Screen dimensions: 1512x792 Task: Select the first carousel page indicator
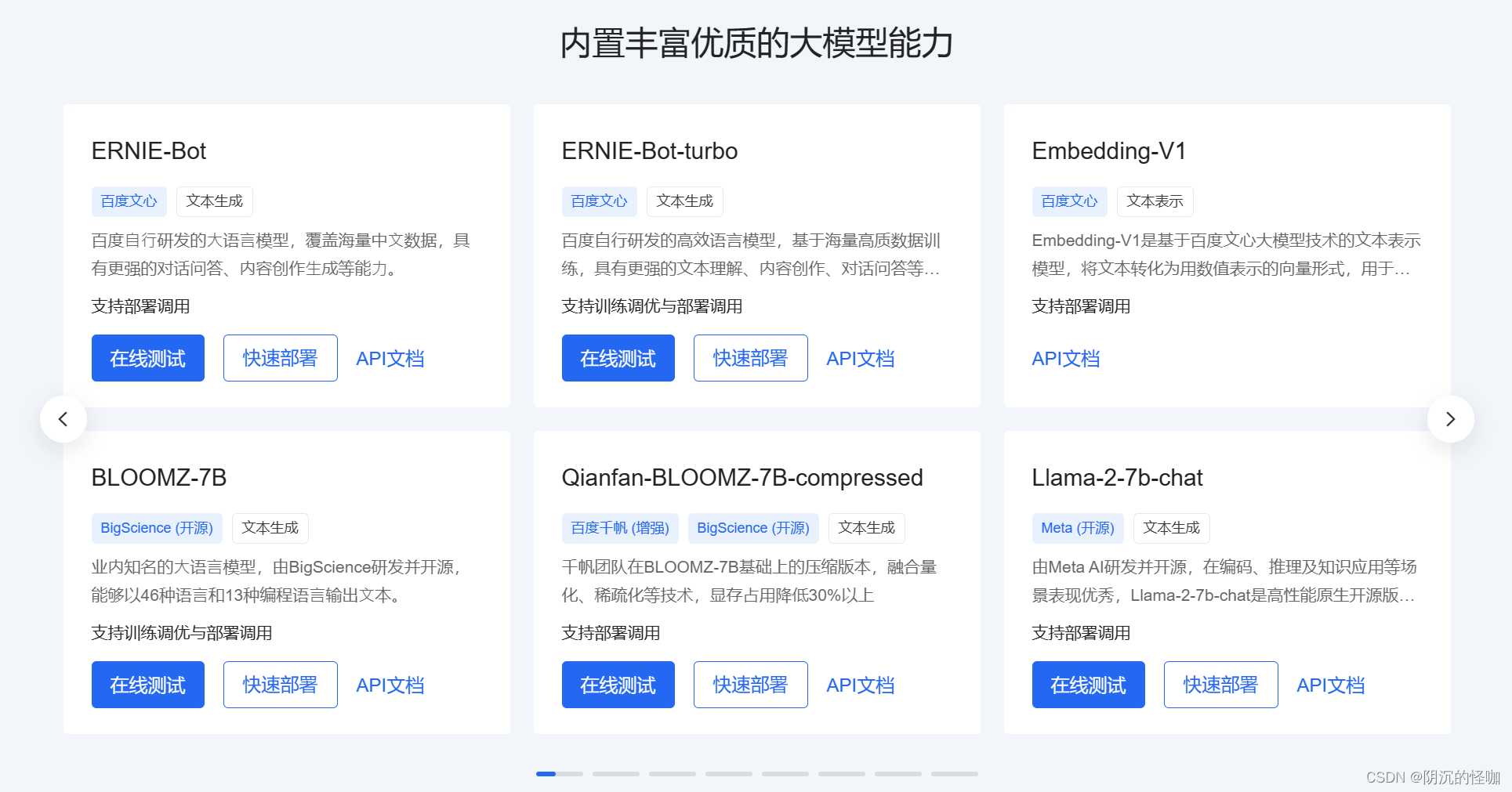[560, 774]
